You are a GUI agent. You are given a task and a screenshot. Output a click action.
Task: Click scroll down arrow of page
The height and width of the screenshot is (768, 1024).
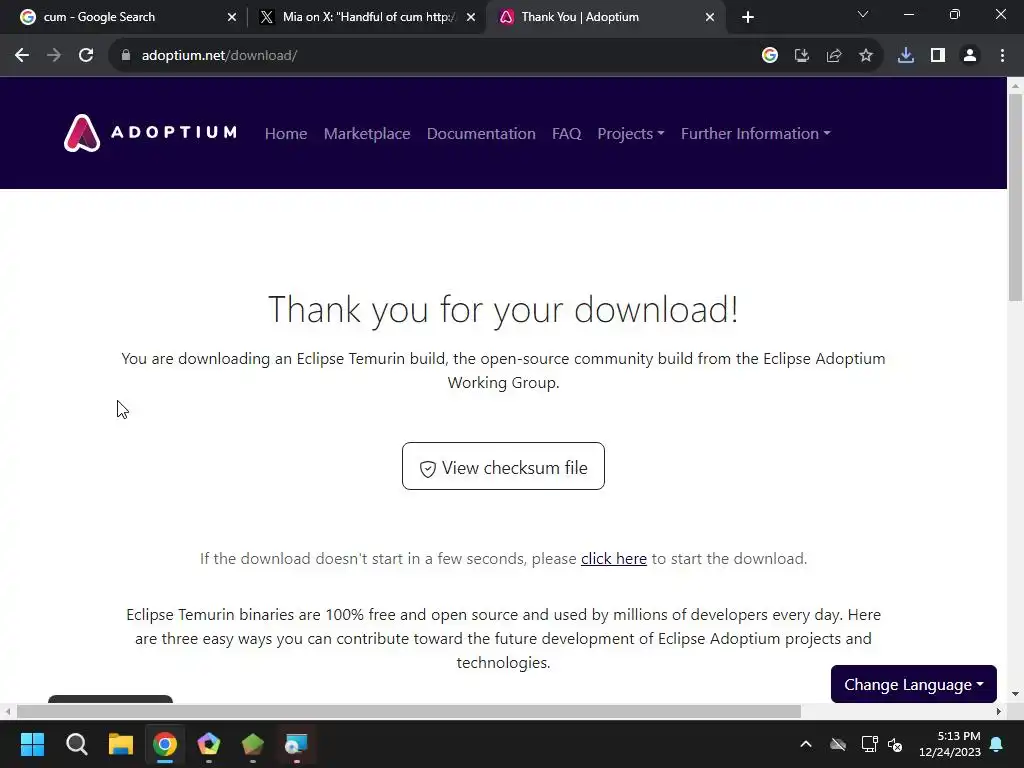coord(1016,694)
